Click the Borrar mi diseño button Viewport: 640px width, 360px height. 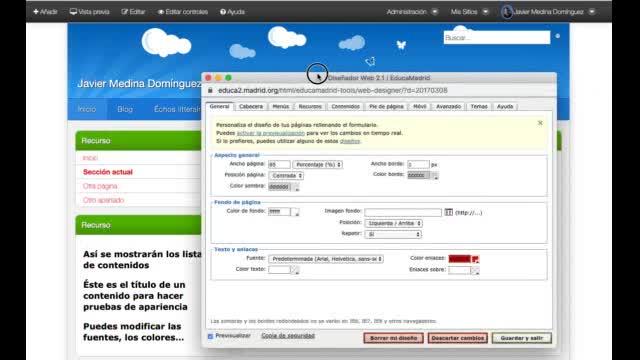pos(393,338)
